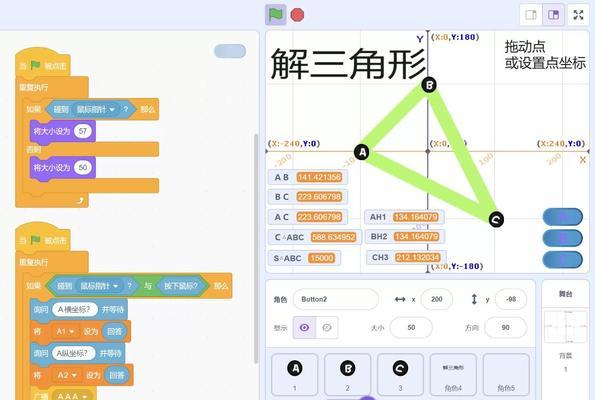Click point C of the triangle

(x=496, y=219)
